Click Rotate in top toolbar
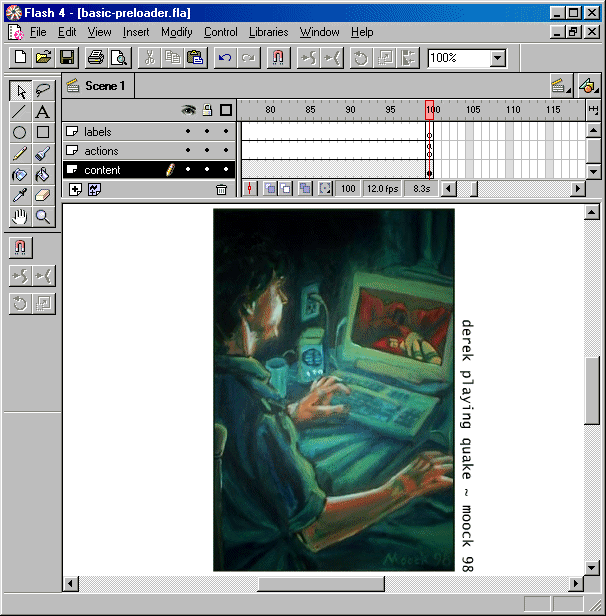The image size is (606, 616). 361,58
